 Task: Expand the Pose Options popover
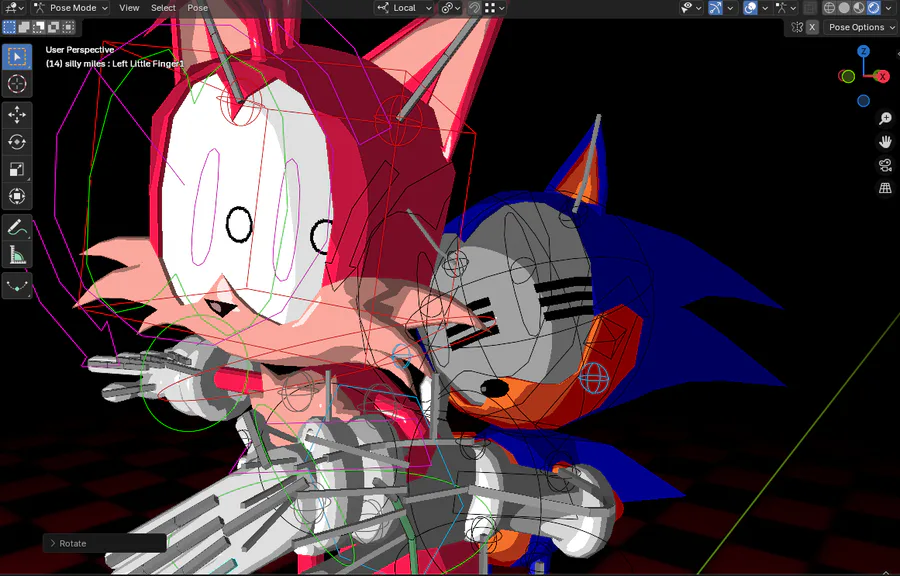pyautogui.click(x=860, y=27)
